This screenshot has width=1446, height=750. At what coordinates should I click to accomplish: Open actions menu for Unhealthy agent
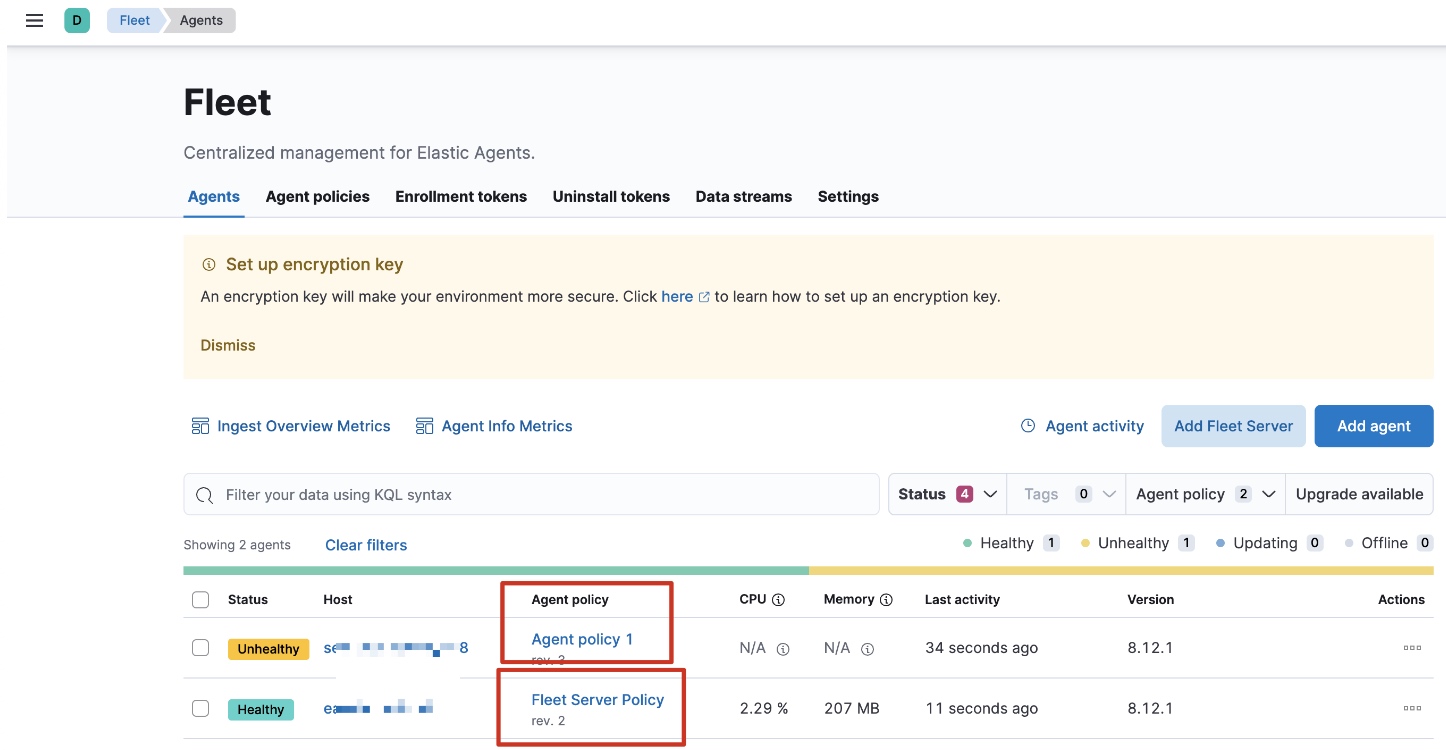(x=1412, y=648)
